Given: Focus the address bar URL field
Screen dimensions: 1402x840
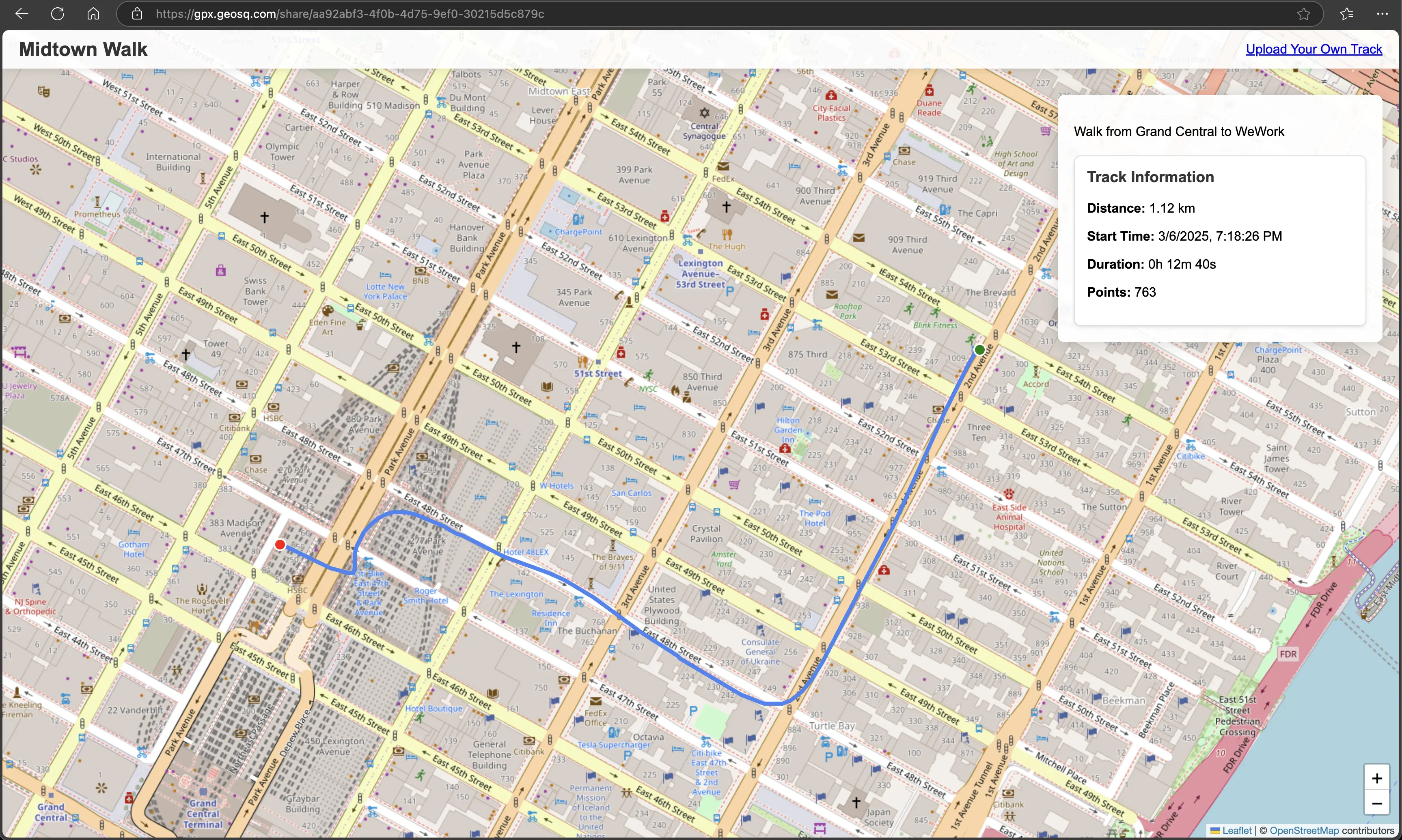Looking at the screenshot, I should click(x=719, y=13).
